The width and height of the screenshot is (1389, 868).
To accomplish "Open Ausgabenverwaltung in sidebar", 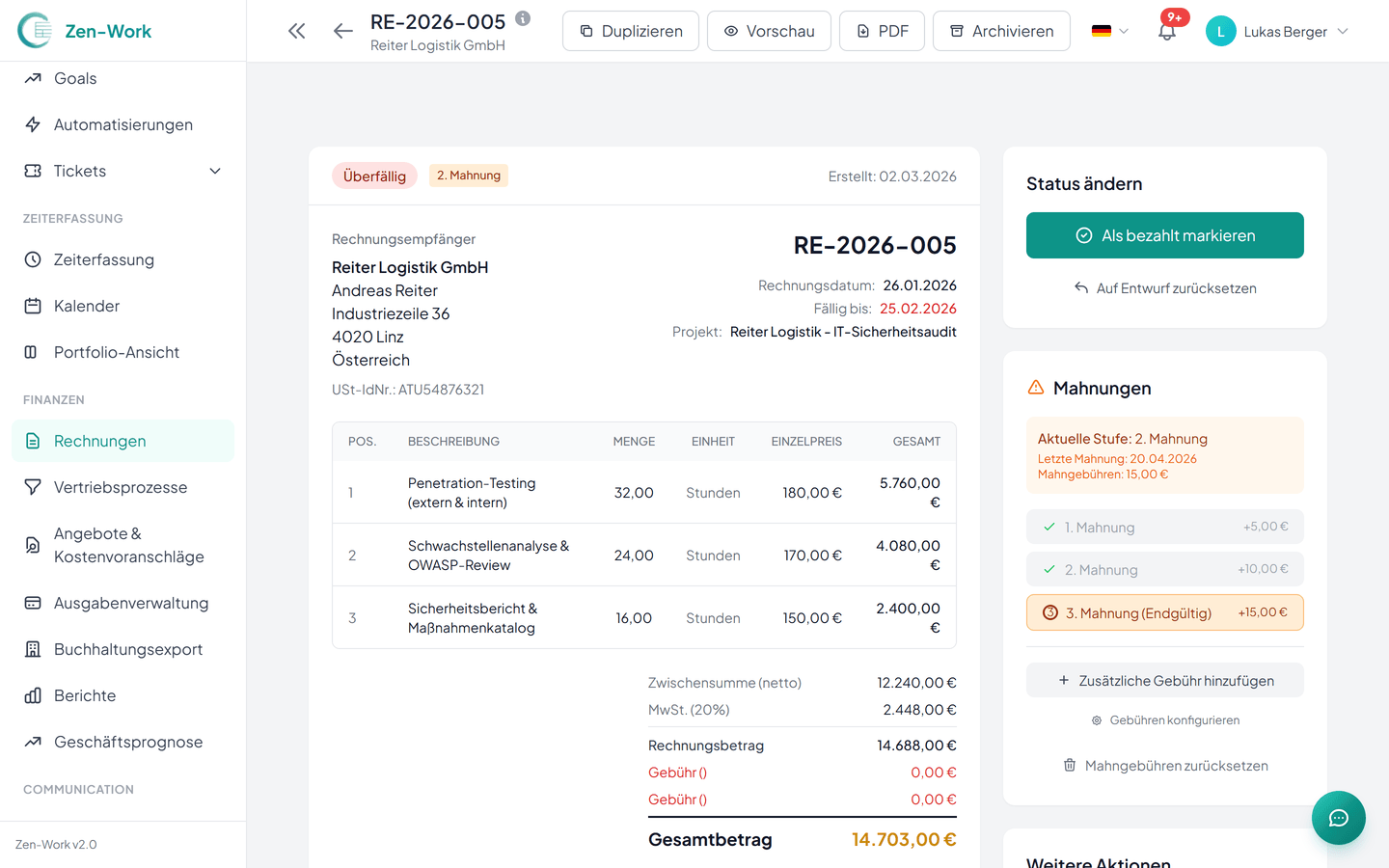I will click(123, 603).
